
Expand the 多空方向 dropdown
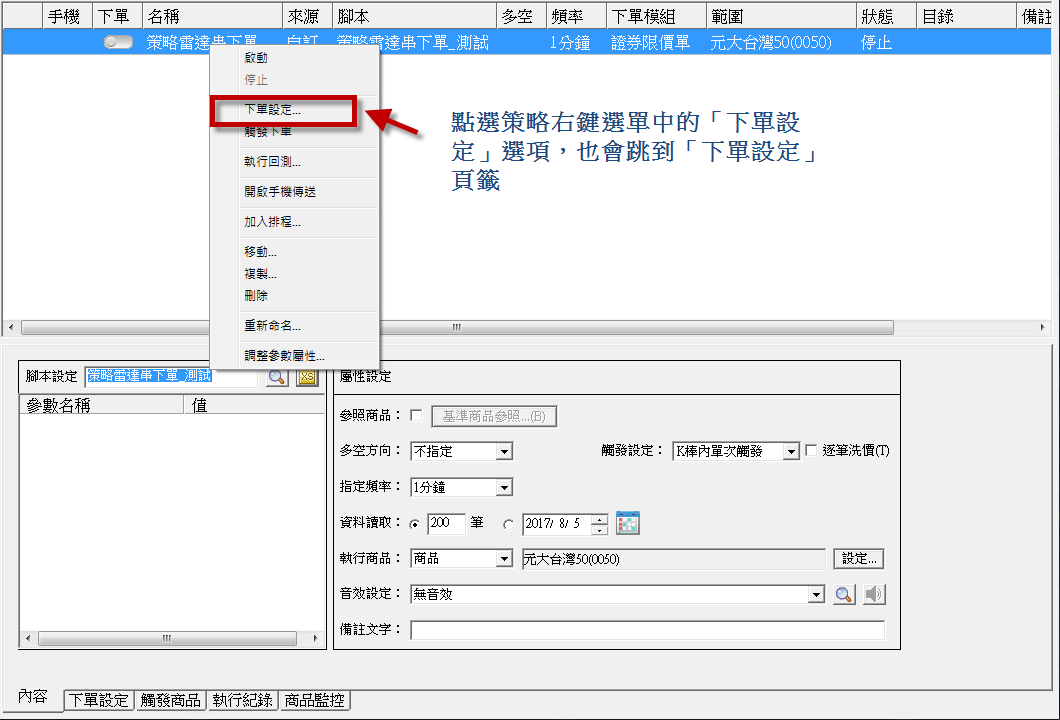pyautogui.click(x=505, y=452)
